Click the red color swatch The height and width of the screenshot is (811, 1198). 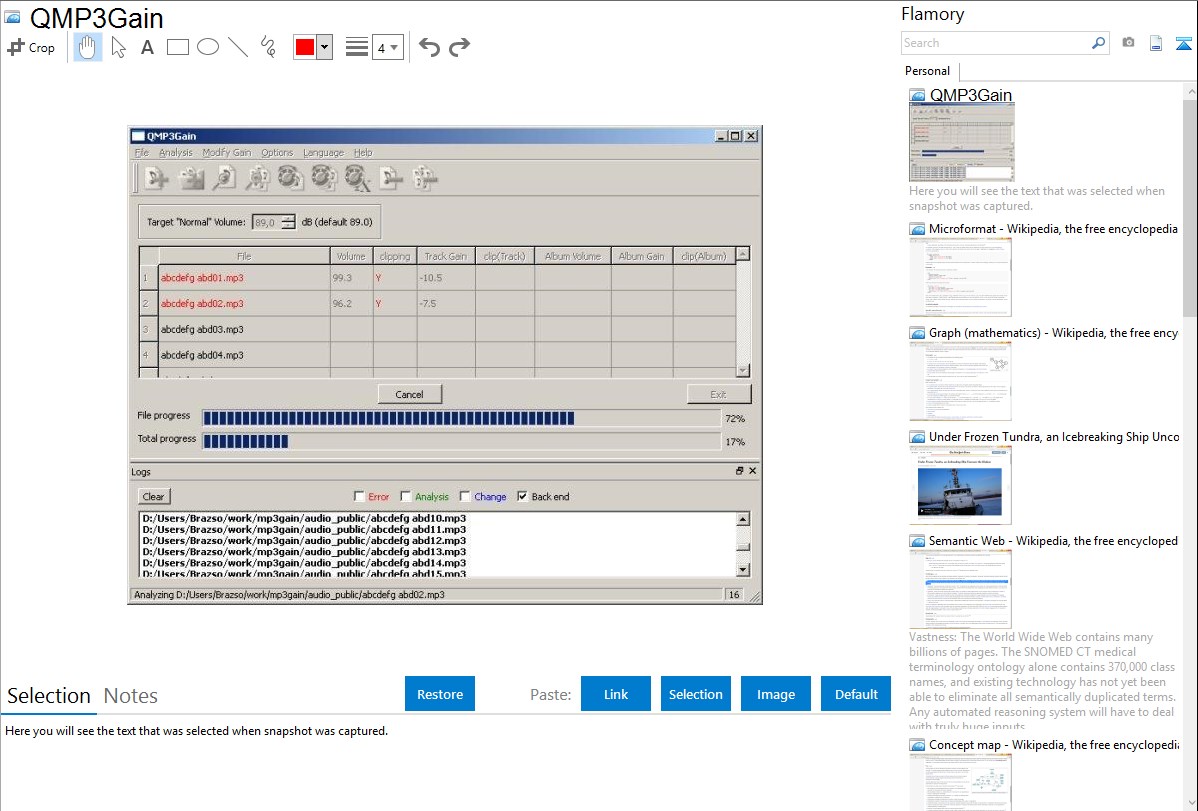305,47
